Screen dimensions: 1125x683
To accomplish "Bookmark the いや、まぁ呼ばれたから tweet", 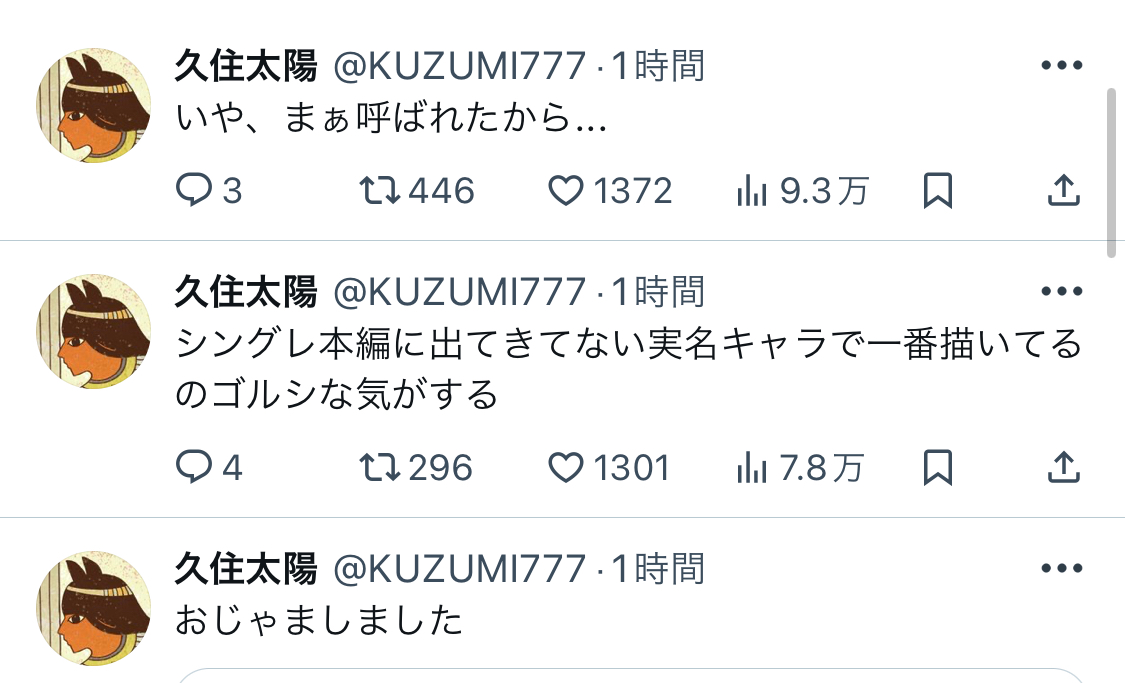I will [x=937, y=190].
